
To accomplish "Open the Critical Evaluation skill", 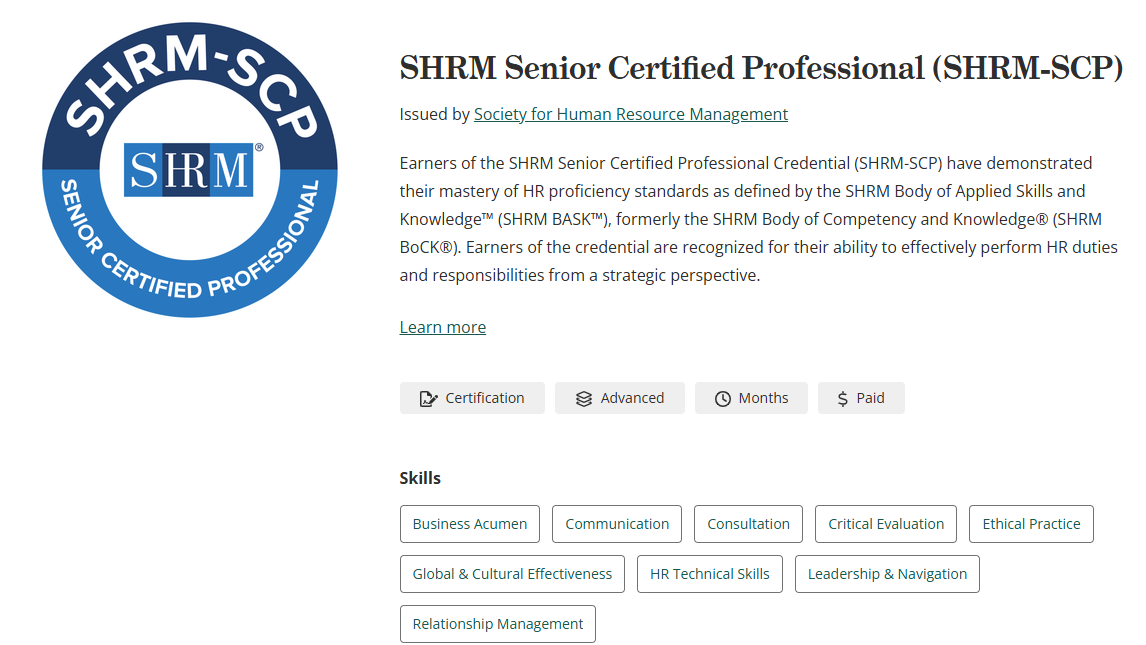I will (x=885, y=524).
